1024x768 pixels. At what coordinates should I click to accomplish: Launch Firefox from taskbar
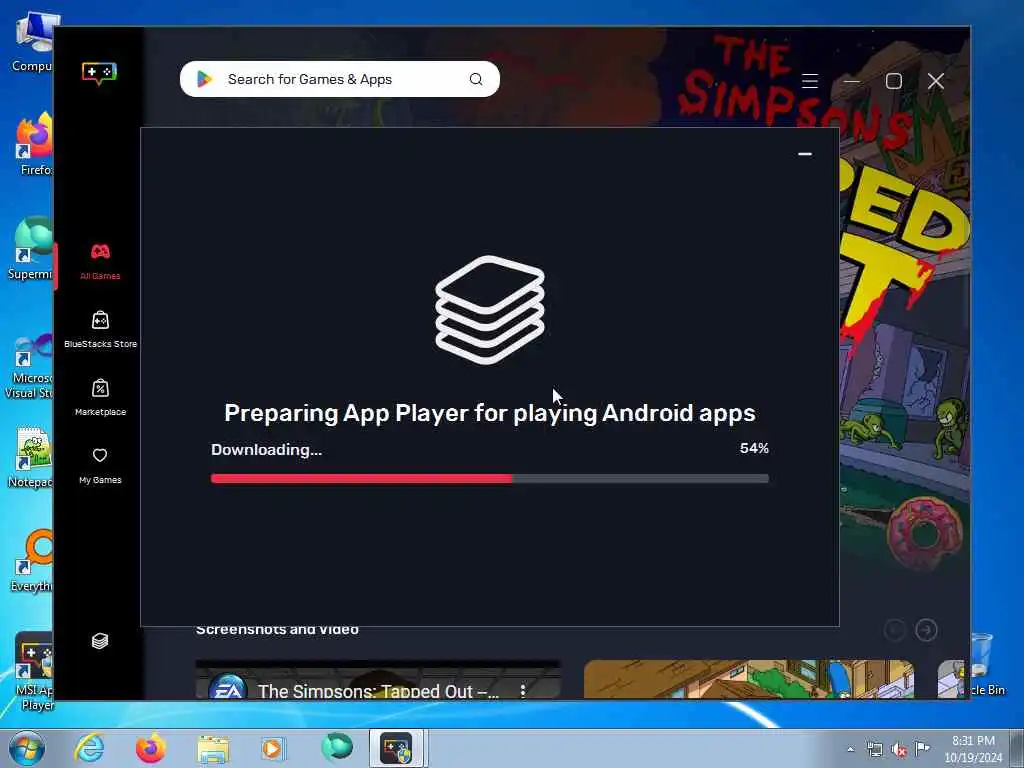point(150,748)
